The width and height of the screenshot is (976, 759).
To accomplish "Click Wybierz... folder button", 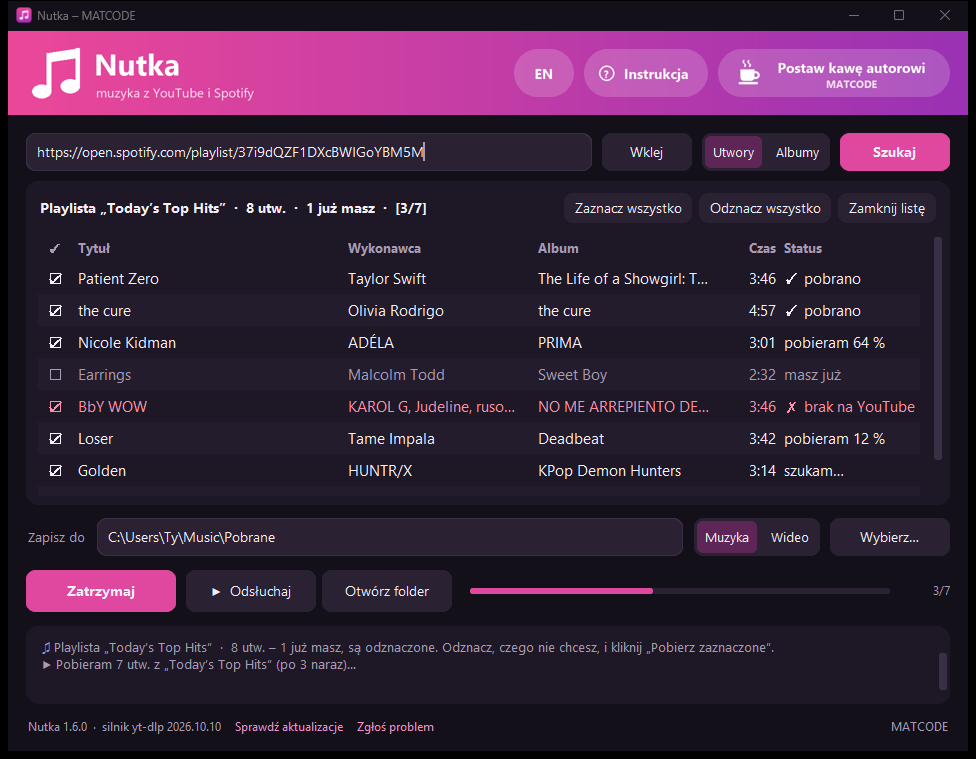I will (x=889, y=537).
